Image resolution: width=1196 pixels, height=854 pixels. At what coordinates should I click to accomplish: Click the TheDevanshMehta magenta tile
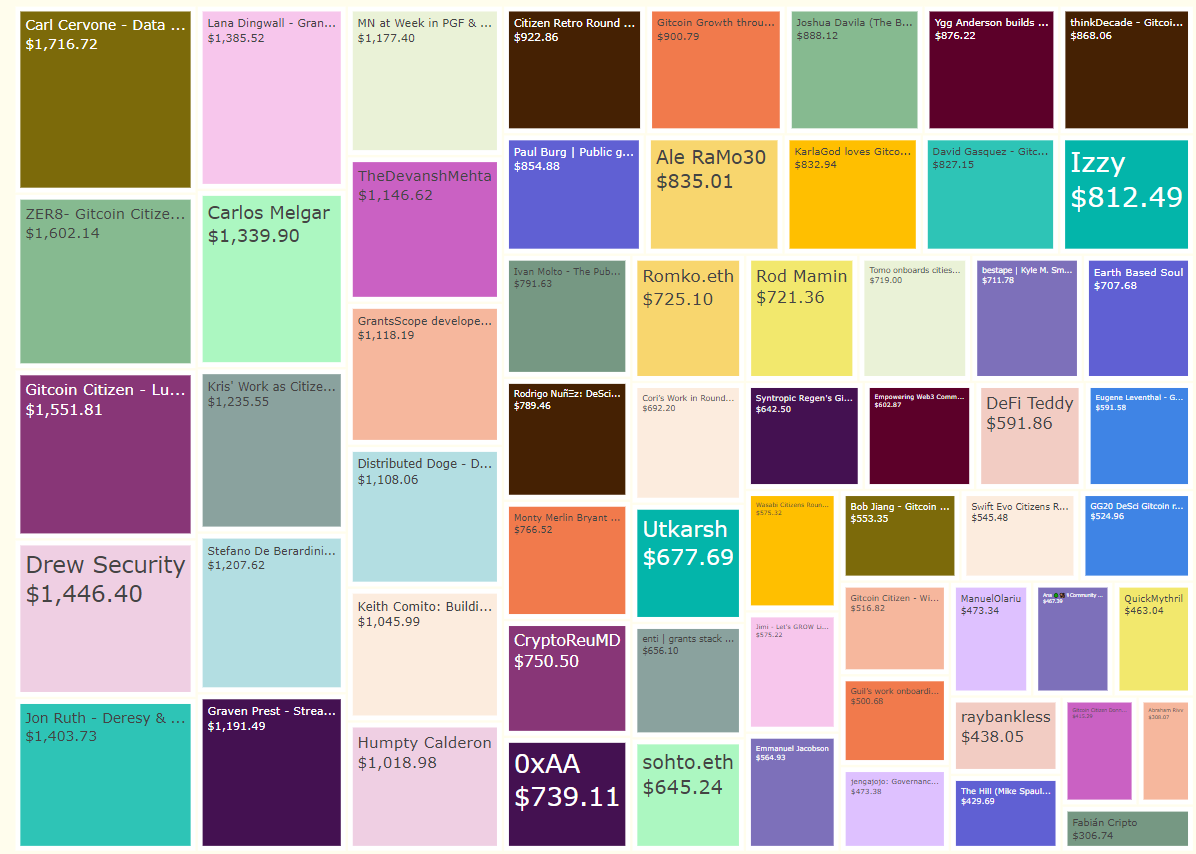pos(424,229)
